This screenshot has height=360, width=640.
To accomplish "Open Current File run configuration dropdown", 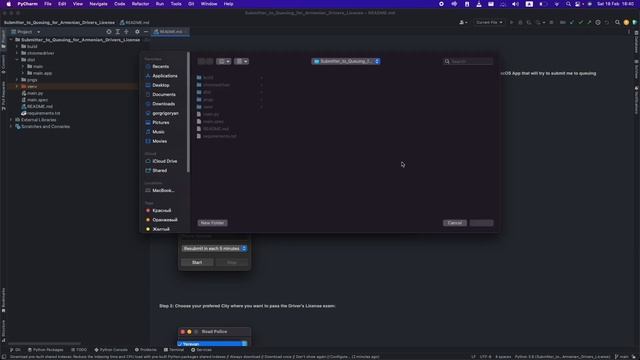I will (489, 22).
